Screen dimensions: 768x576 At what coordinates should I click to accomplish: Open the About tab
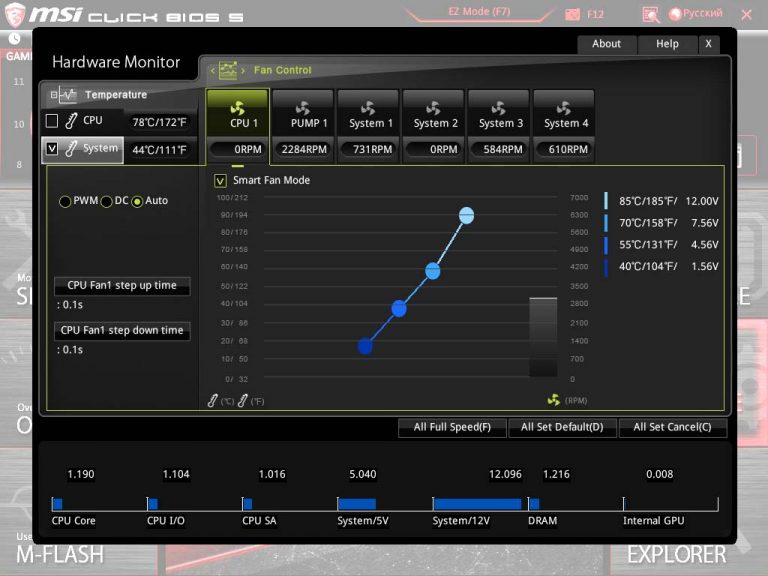[606, 44]
